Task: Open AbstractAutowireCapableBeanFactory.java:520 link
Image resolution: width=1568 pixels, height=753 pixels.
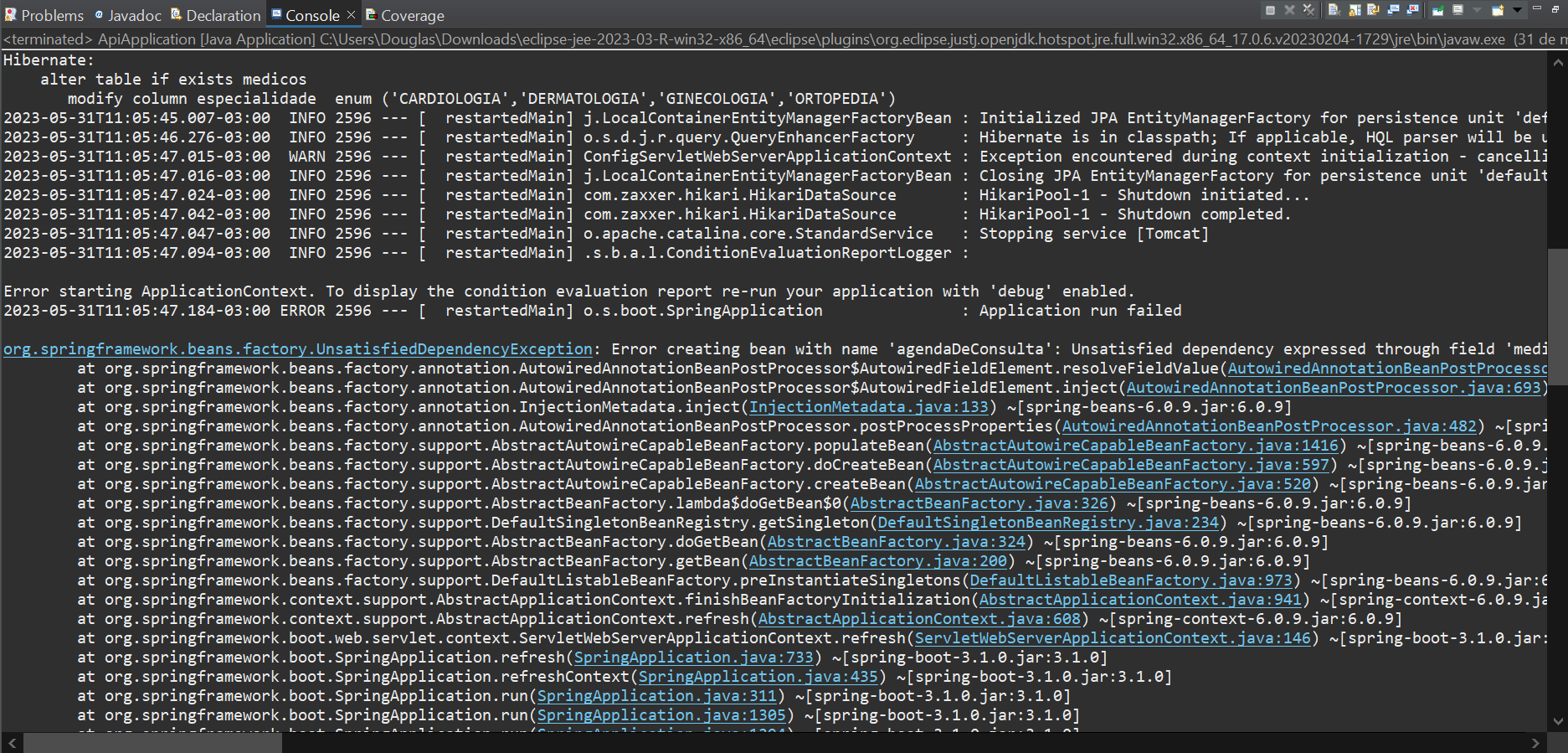Action: coord(1113,484)
